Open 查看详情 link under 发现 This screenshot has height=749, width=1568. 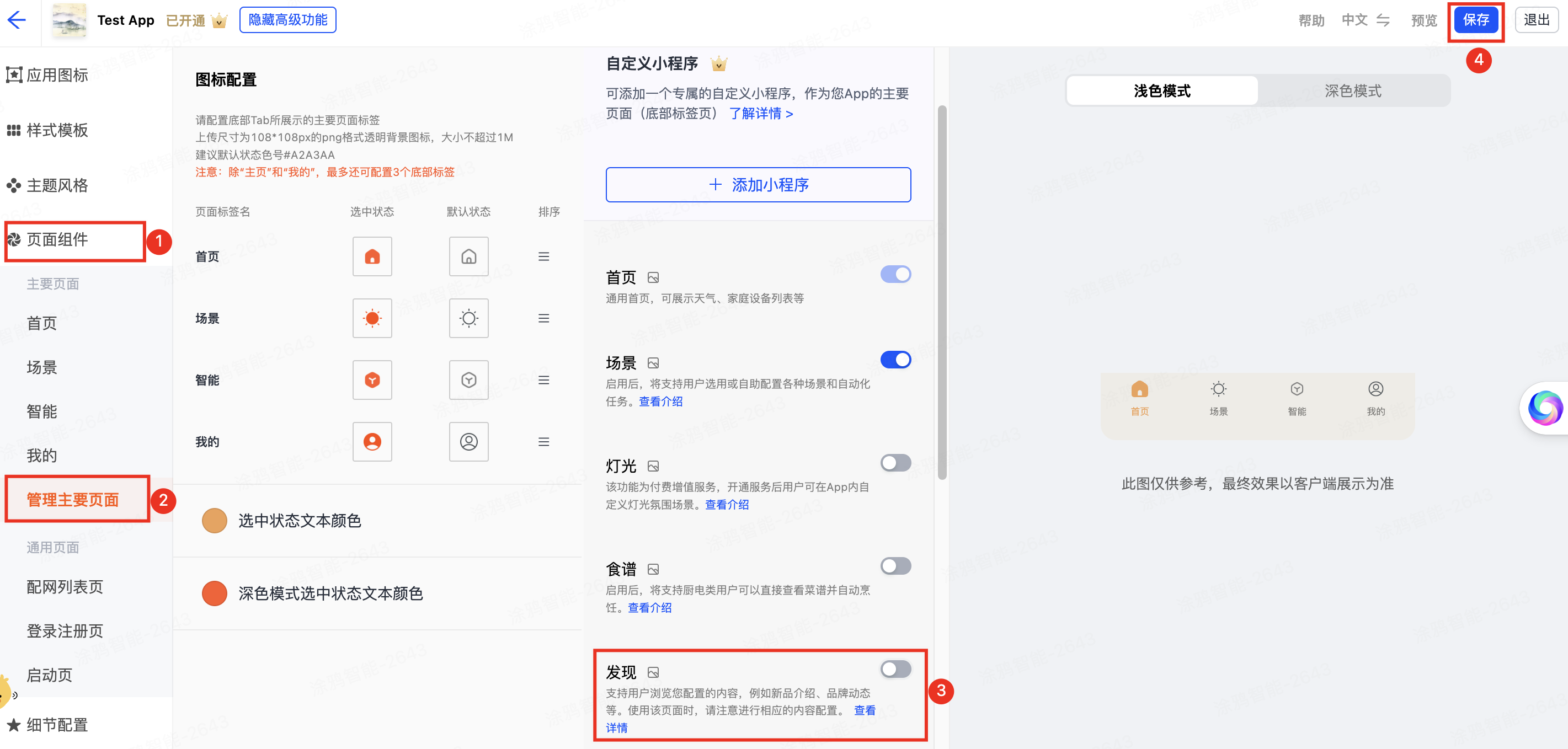tap(865, 711)
